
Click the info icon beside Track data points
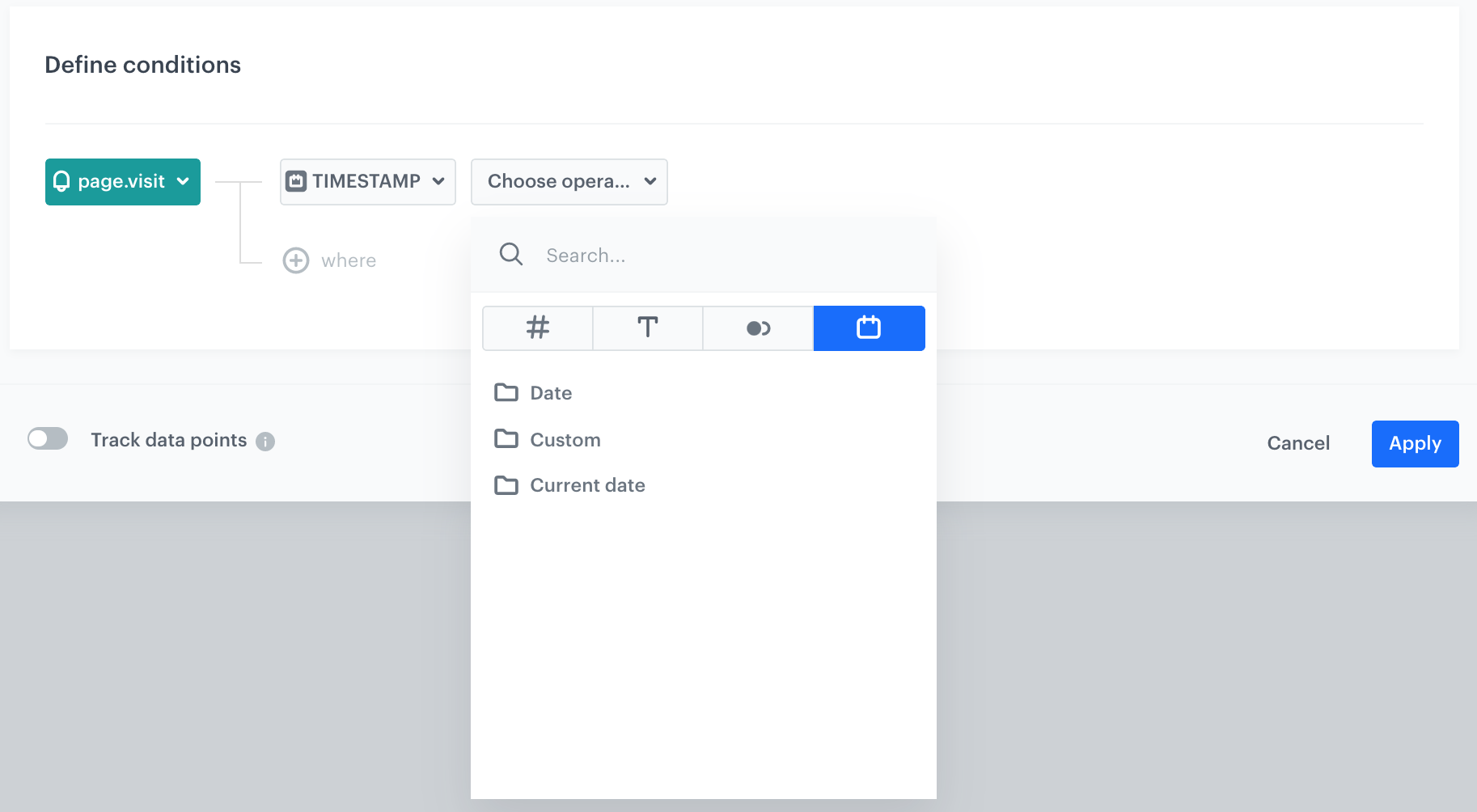(x=266, y=441)
